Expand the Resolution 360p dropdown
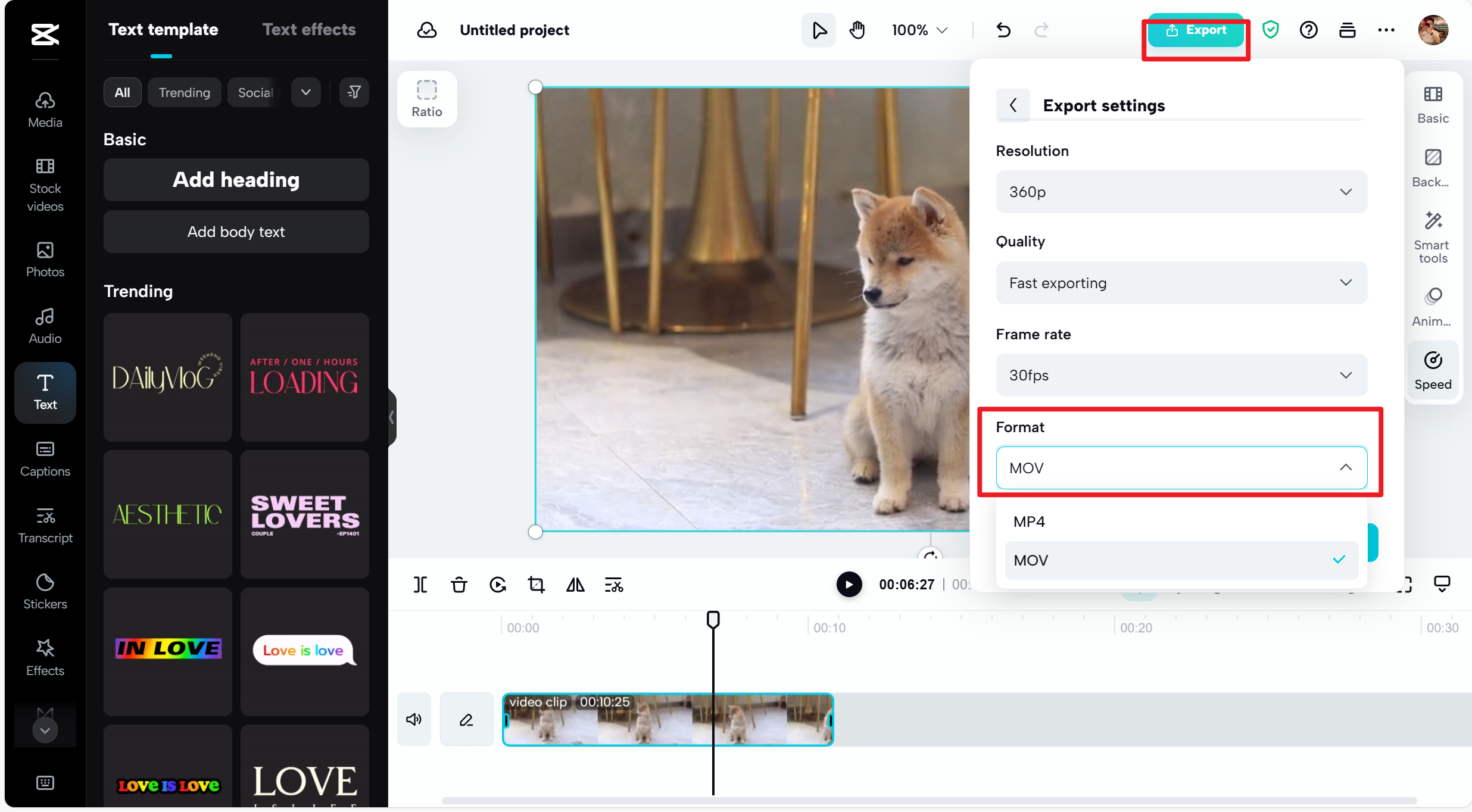Image resolution: width=1472 pixels, height=812 pixels. point(1181,192)
